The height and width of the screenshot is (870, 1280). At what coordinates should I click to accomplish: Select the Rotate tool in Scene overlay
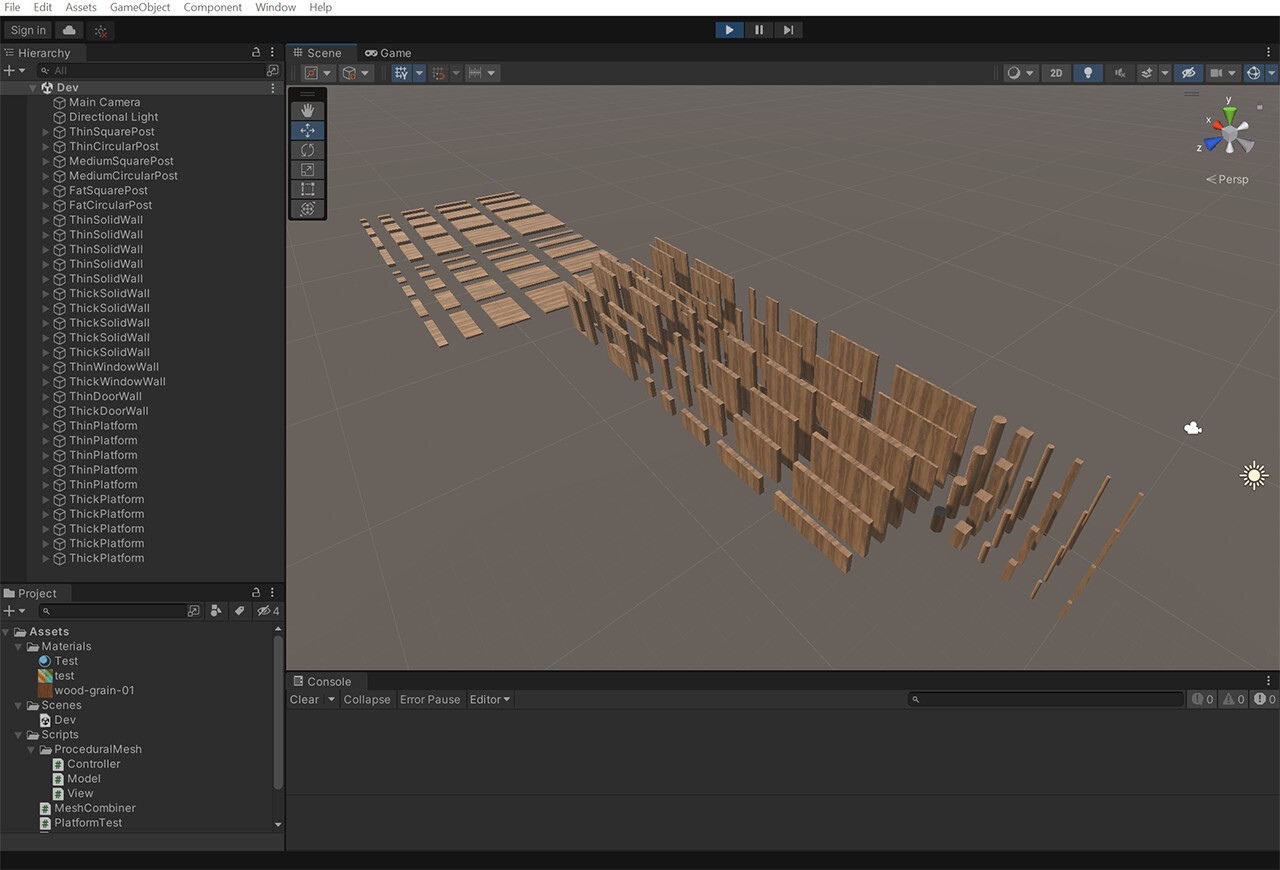[x=307, y=150]
